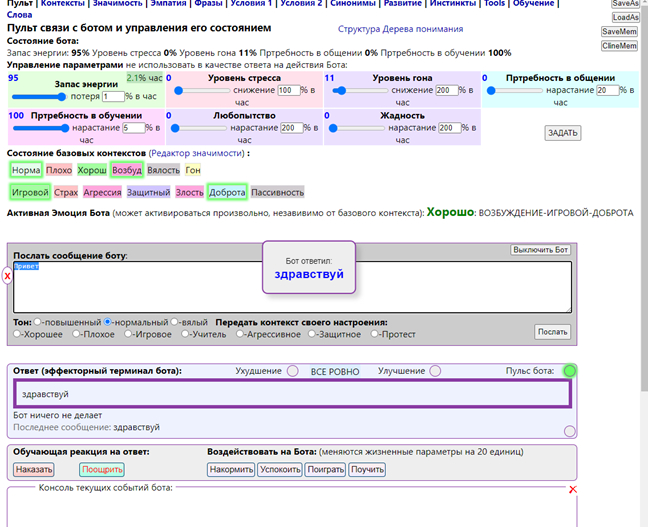The image size is (648, 527).
Task: Clear message with red X icon
Action: 7,276
